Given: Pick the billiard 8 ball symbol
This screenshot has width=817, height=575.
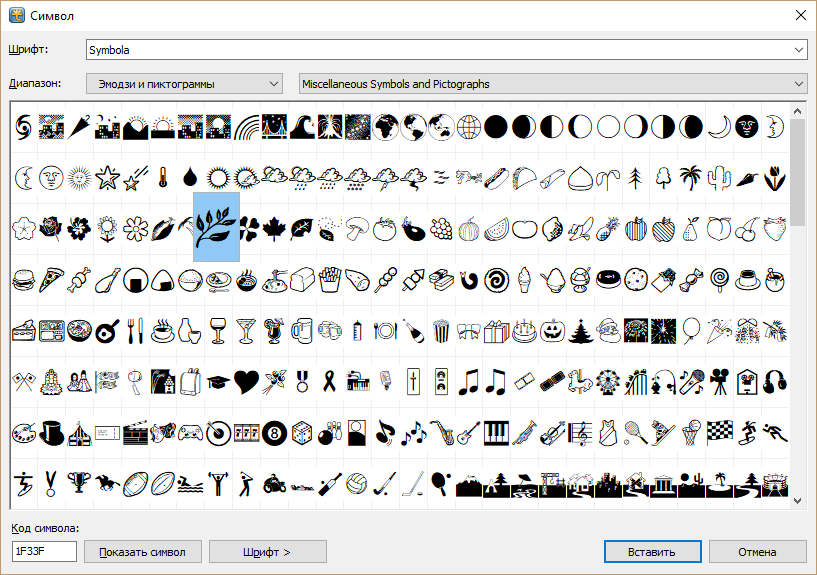Looking at the screenshot, I should (x=273, y=432).
